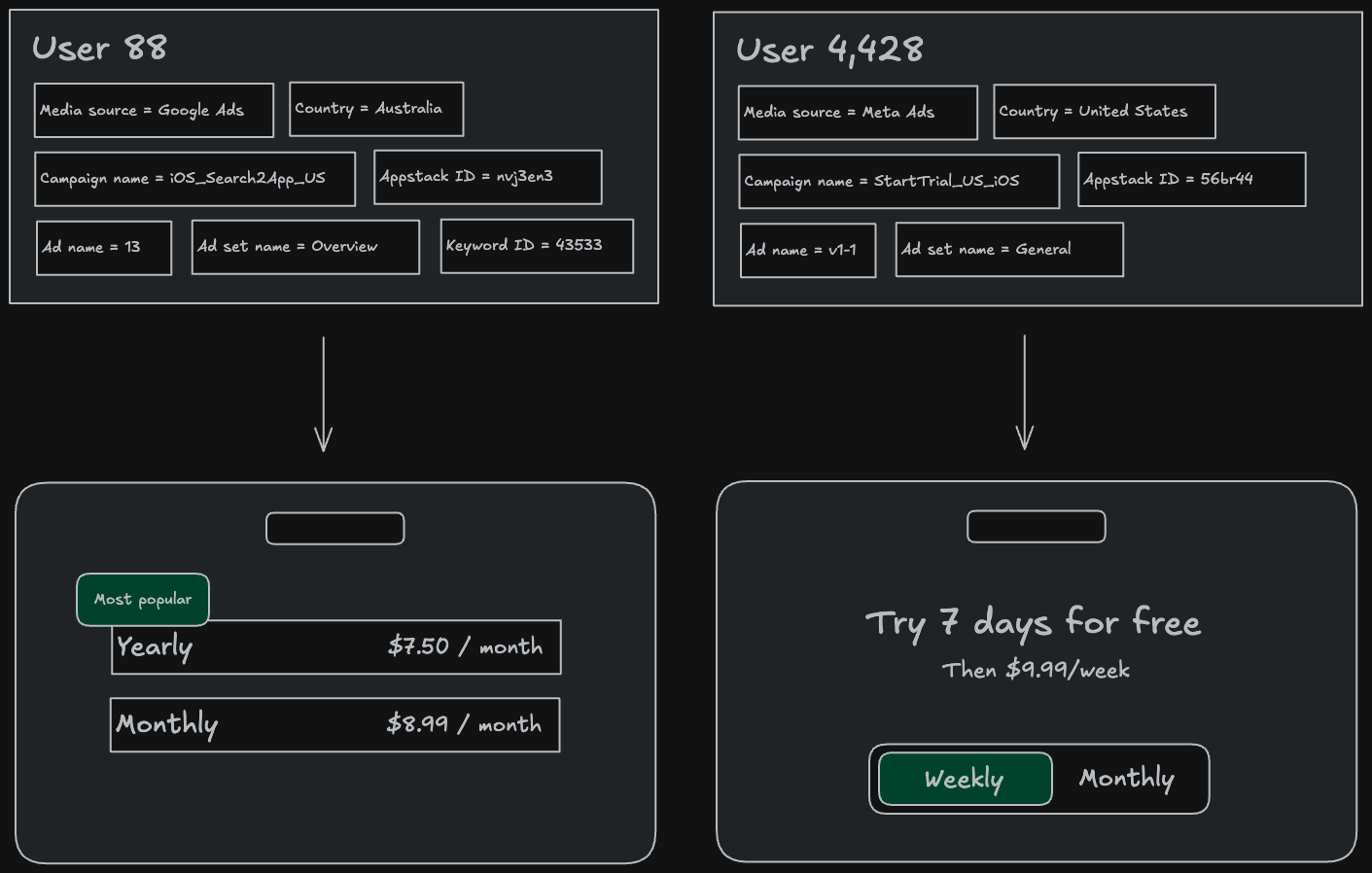1372x873 pixels.
Task: Click the Ad set name = General box
Action: tap(1009, 250)
